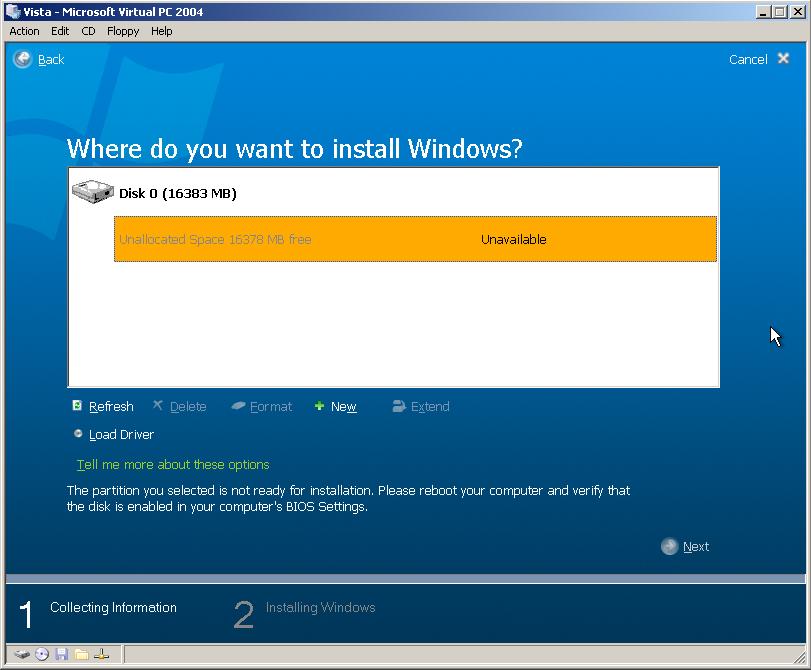This screenshot has height=670, width=811.
Task: Click the Load Driver disc icon
Action: [x=78, y=434]
